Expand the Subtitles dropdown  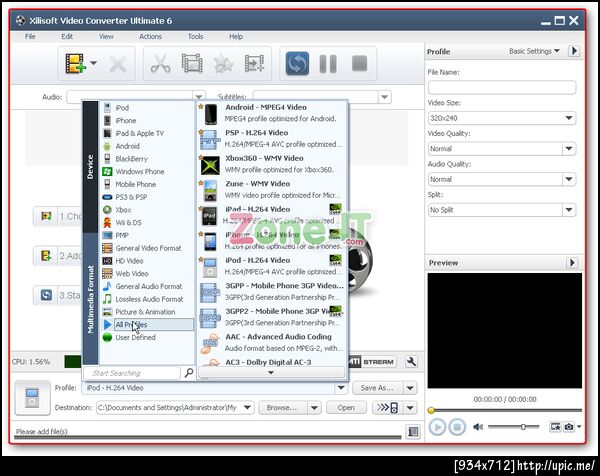[385, 97]
